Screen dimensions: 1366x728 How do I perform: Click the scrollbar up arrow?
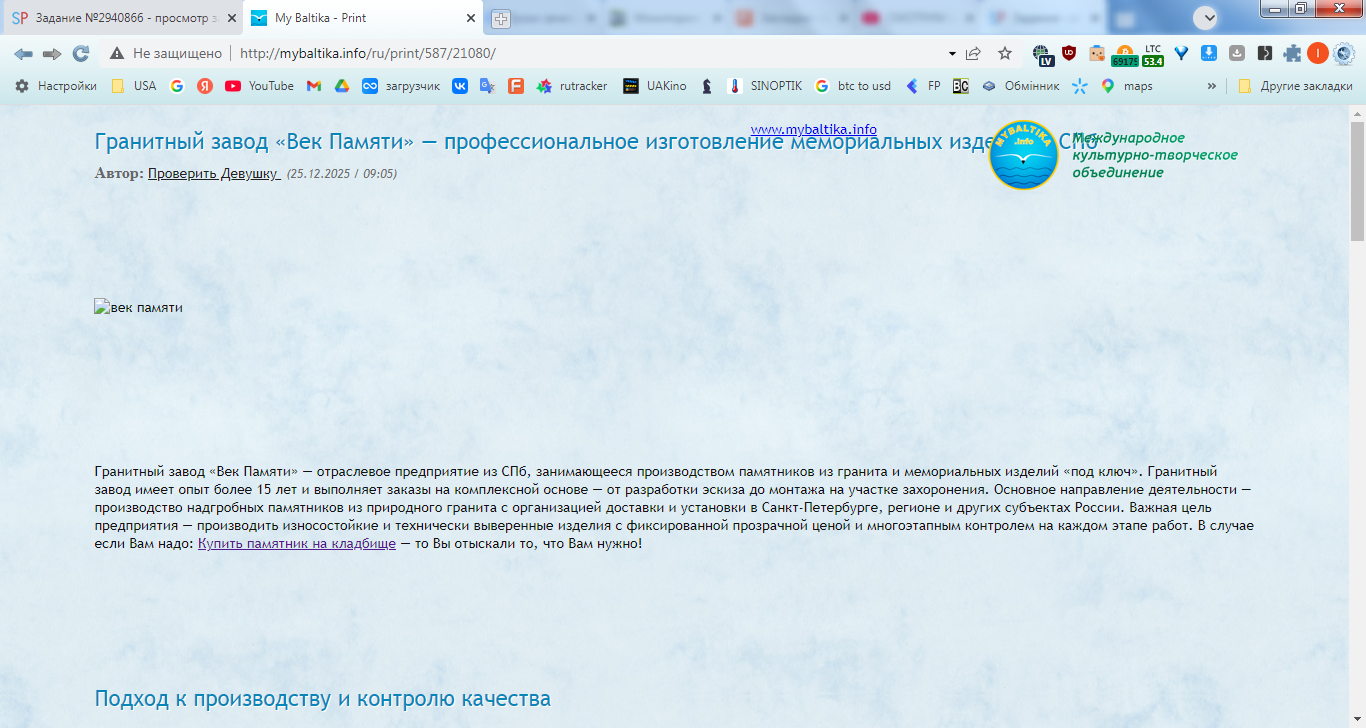coord(1357,113)
